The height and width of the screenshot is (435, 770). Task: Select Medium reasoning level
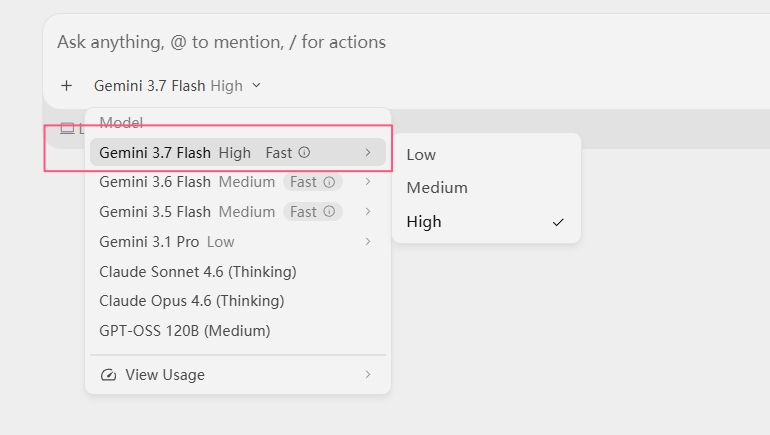coord(486,188)
